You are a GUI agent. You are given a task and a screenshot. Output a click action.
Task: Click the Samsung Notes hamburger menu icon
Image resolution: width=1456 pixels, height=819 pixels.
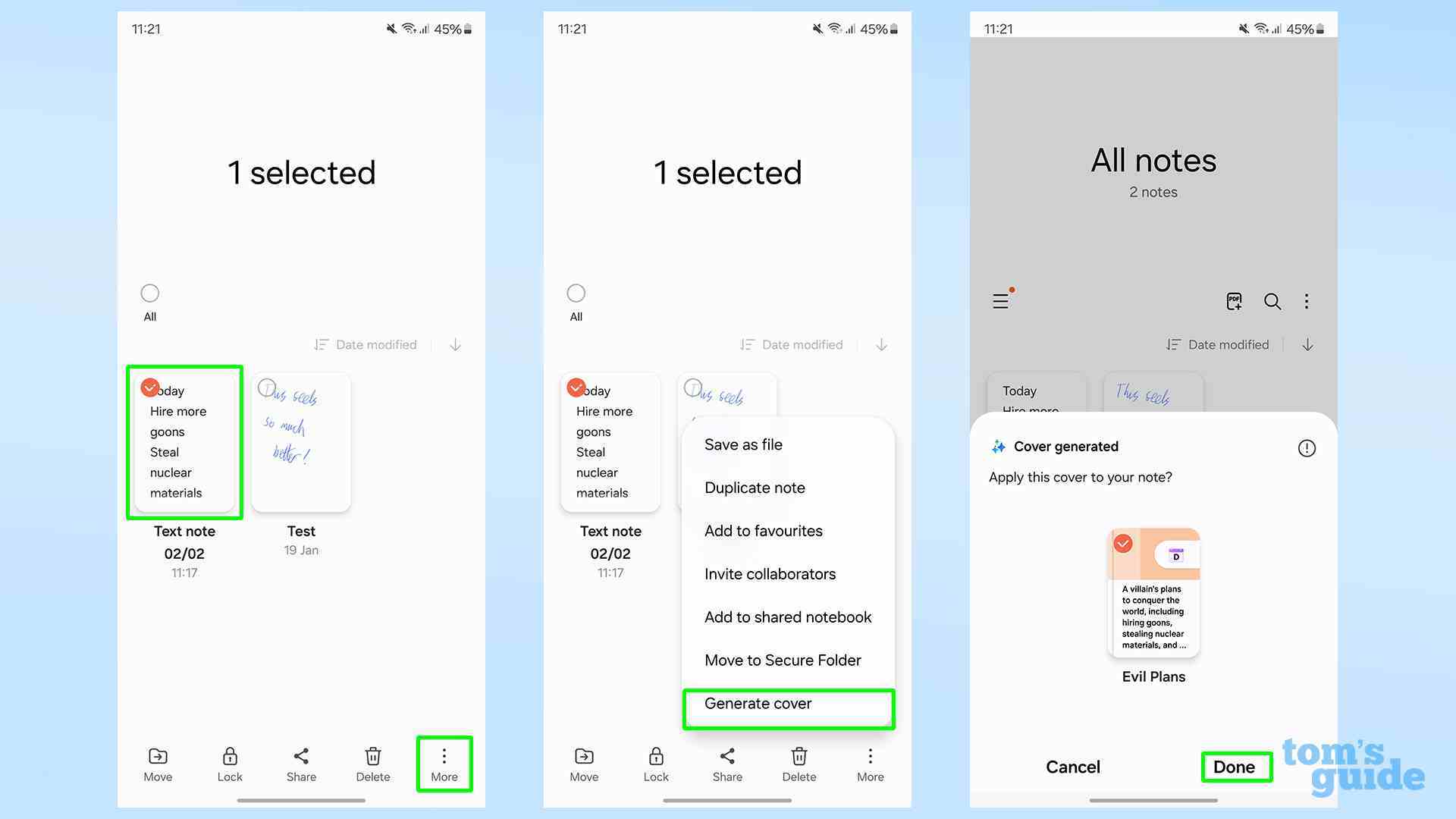pos(1001,300)
